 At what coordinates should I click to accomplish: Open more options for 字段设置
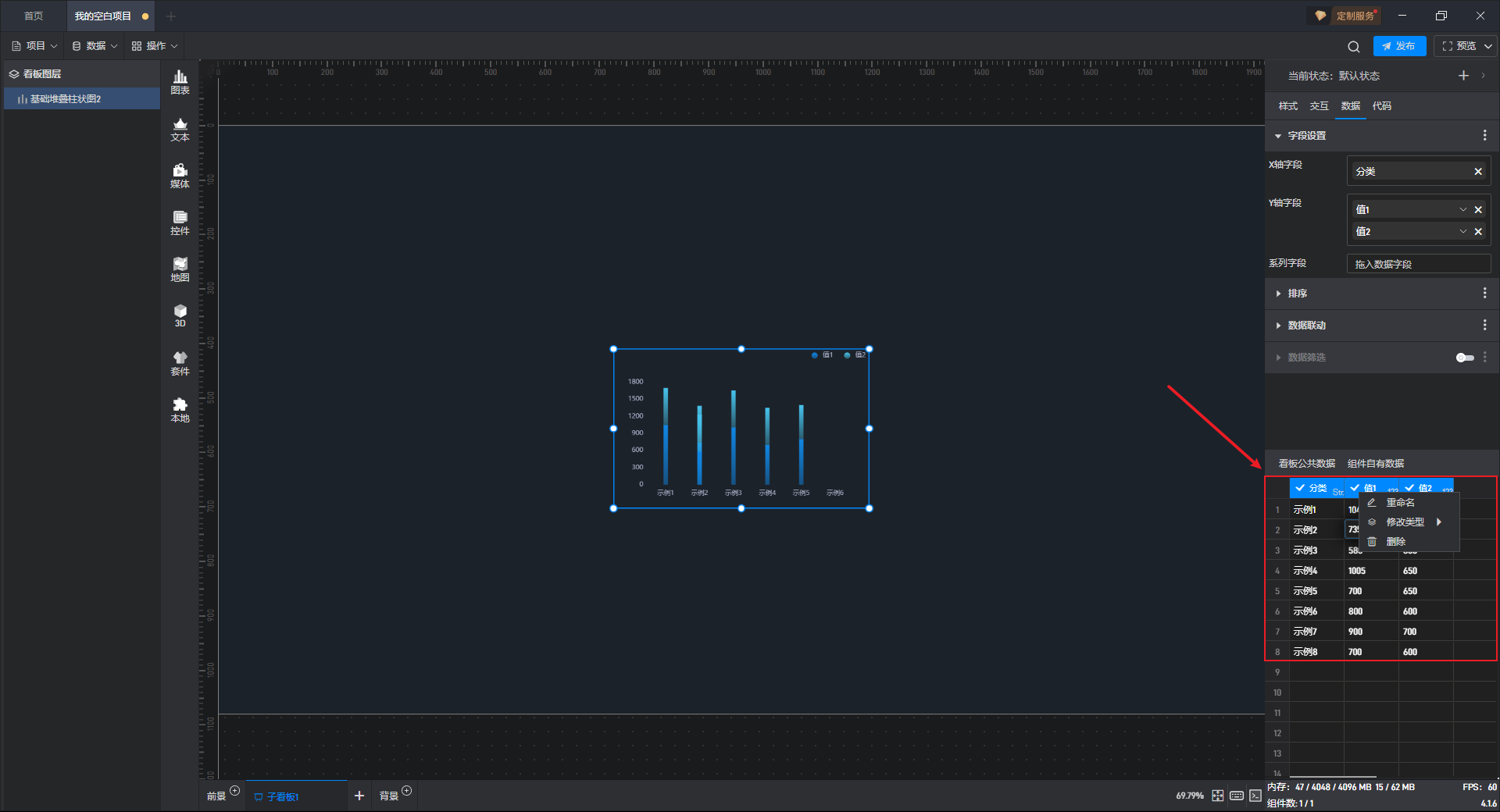[1484, 136]
